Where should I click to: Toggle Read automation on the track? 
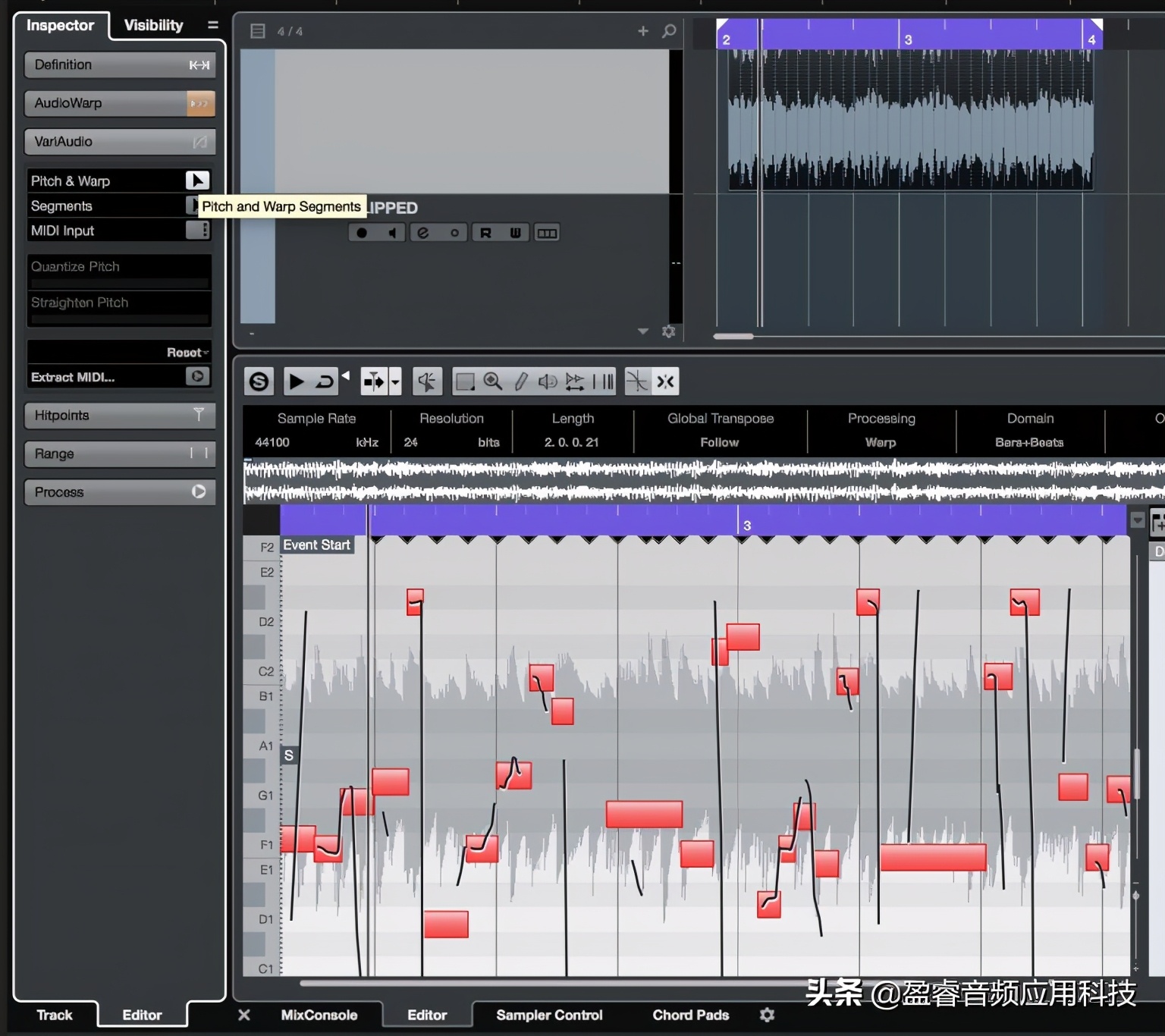pos(487,232)
